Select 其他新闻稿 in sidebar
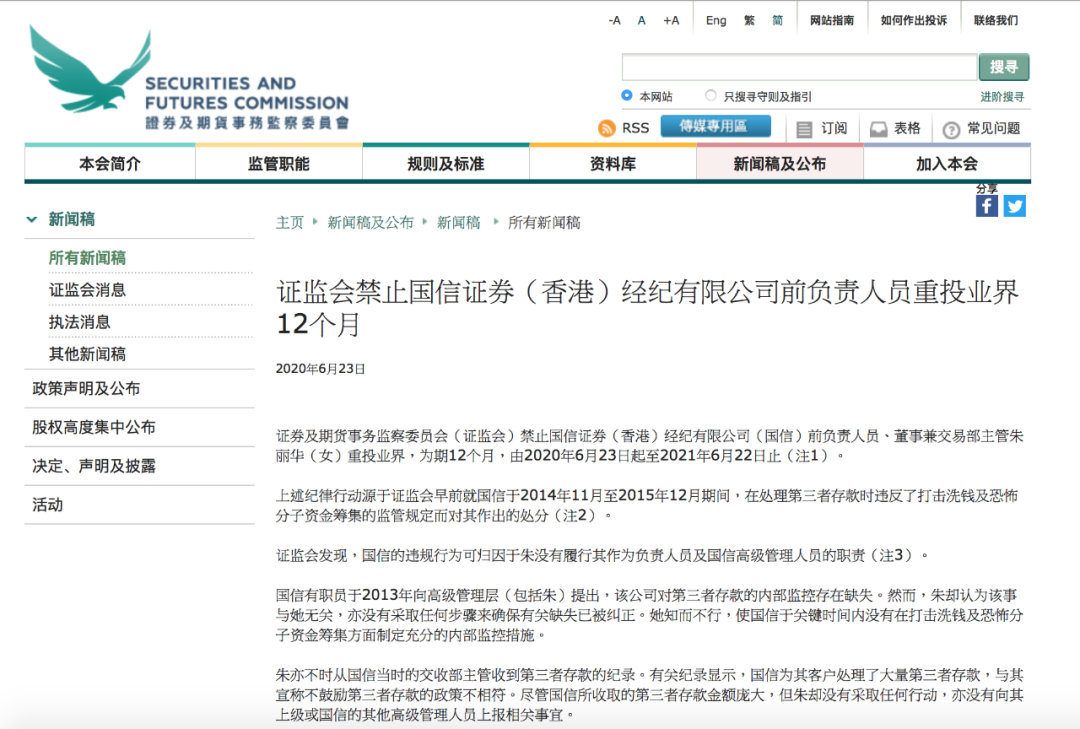 [87, 354]
